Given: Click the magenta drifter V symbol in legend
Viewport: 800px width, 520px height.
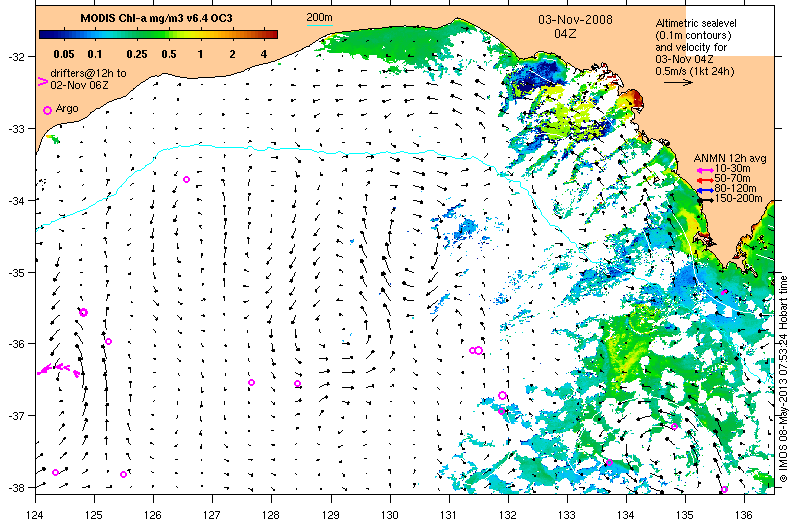Looking at the screenshot, I should (x=43, y=81).
